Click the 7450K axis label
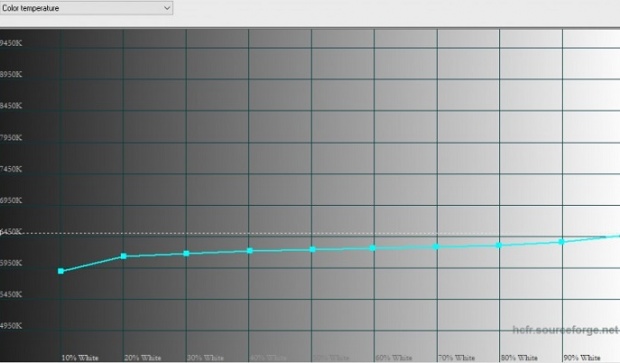Screen dimensions: 620x363 click(x=11, y=169)
